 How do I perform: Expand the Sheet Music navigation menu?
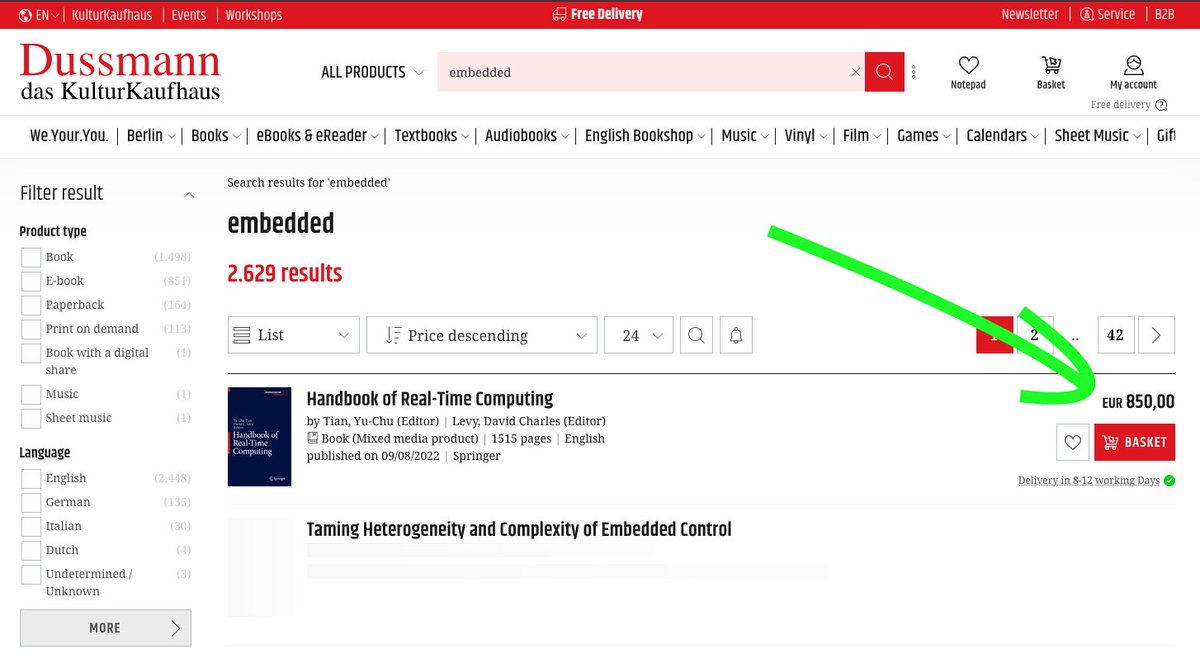coord(1098,135)
